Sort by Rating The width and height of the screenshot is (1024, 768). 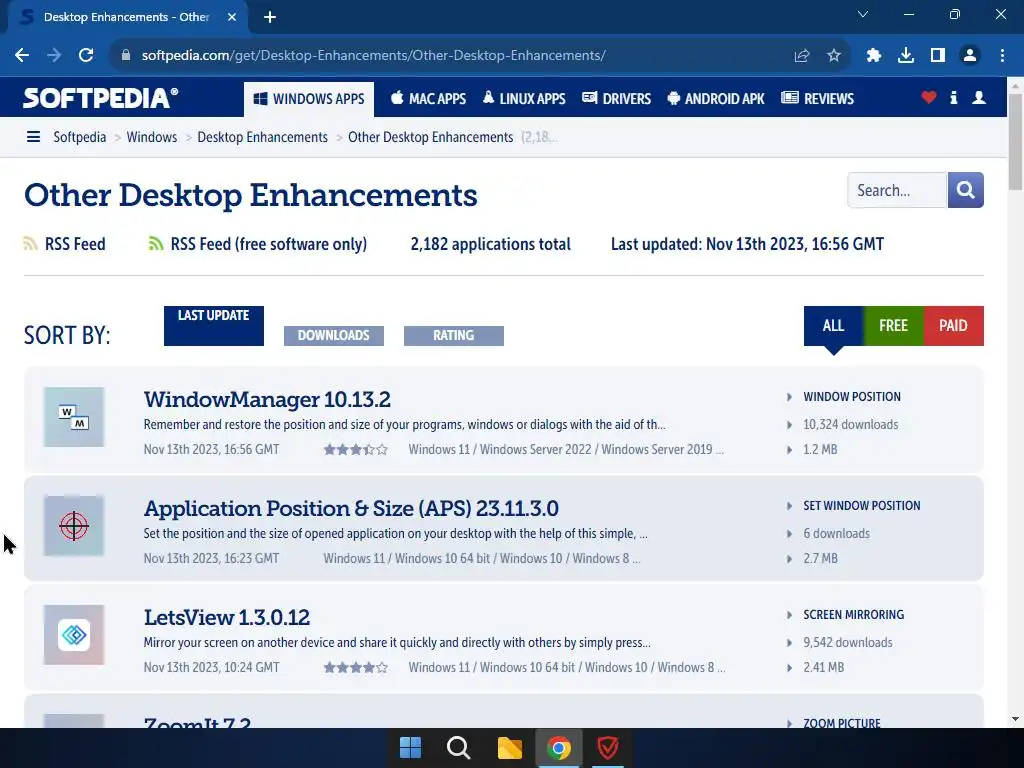tap(454, 336)
